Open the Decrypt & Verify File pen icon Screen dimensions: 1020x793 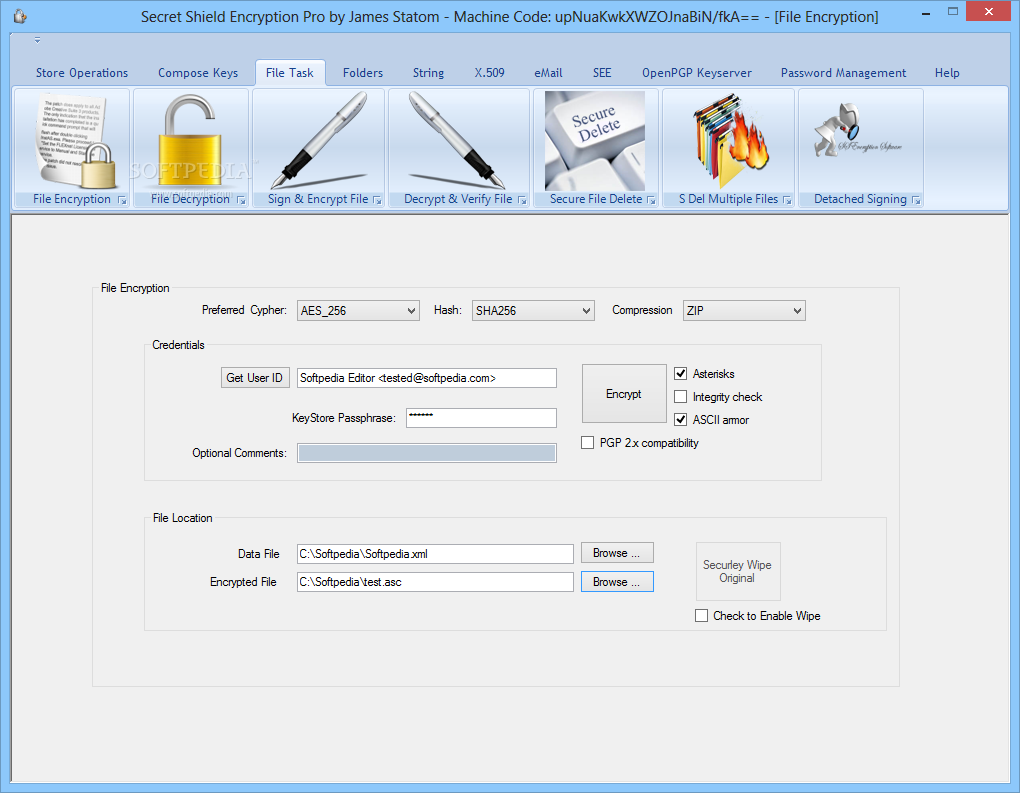(458, 141)
